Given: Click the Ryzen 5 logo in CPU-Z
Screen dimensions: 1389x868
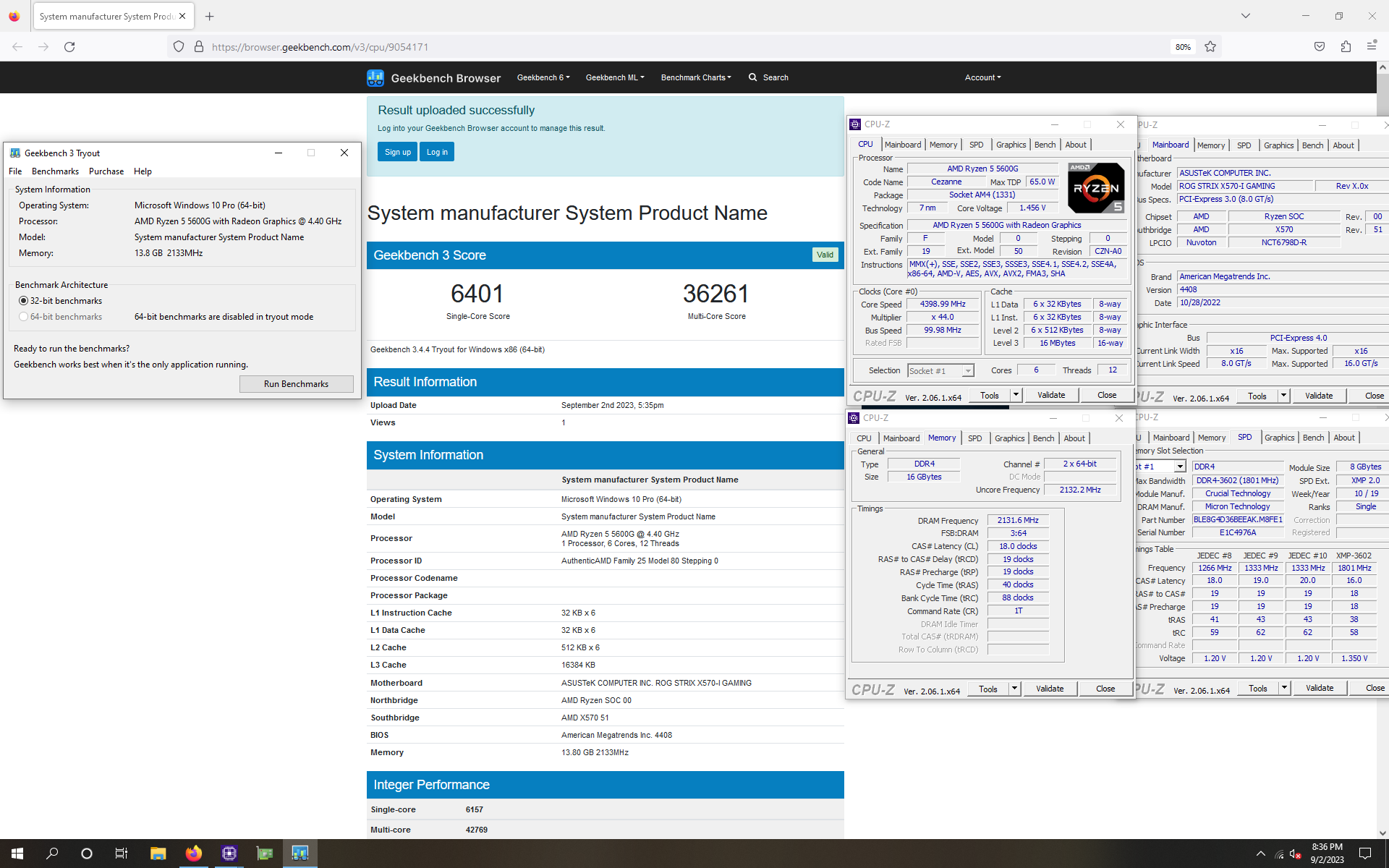Looking at the screenshot, I should click(x=1096, y=188).
